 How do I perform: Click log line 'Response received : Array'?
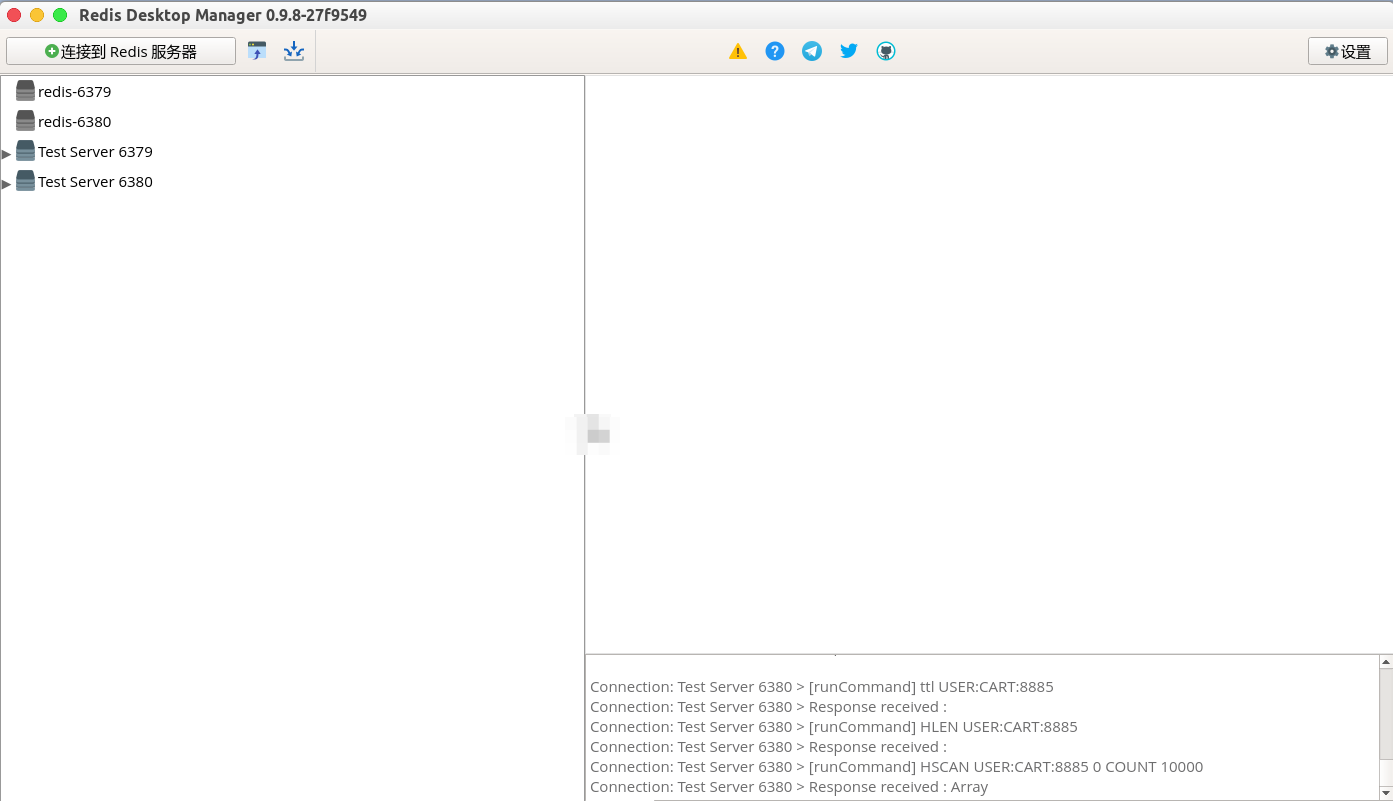point(789,787)
